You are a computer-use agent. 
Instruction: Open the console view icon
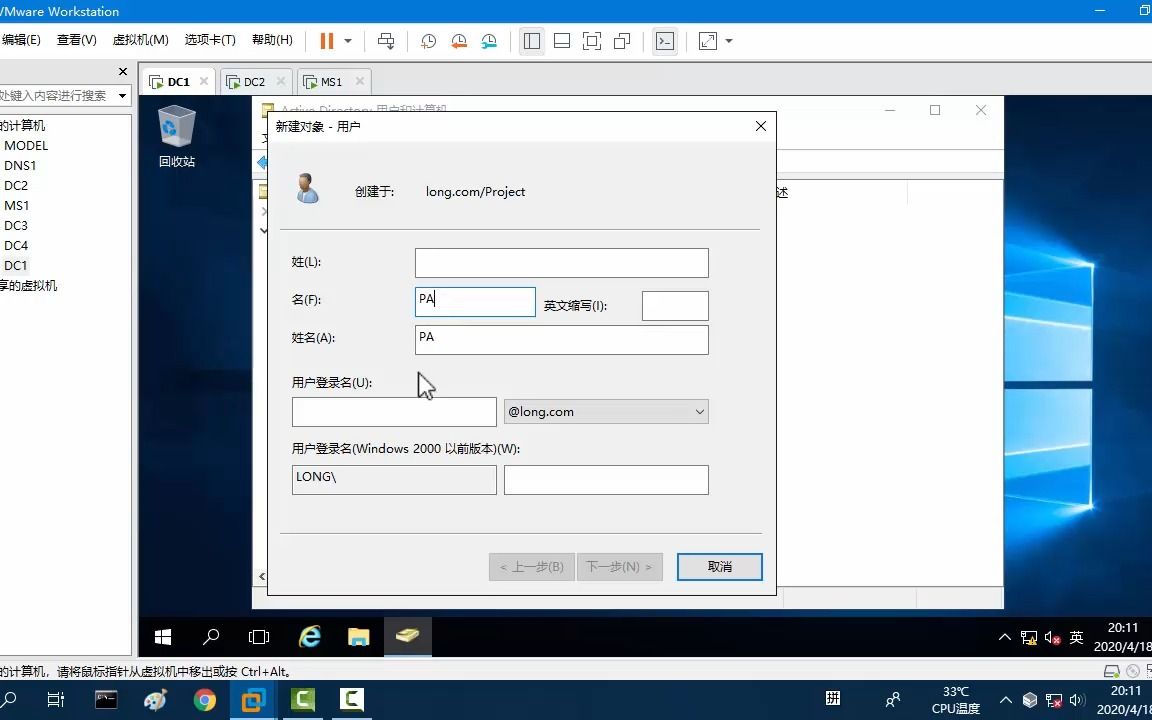coord(665,41)
